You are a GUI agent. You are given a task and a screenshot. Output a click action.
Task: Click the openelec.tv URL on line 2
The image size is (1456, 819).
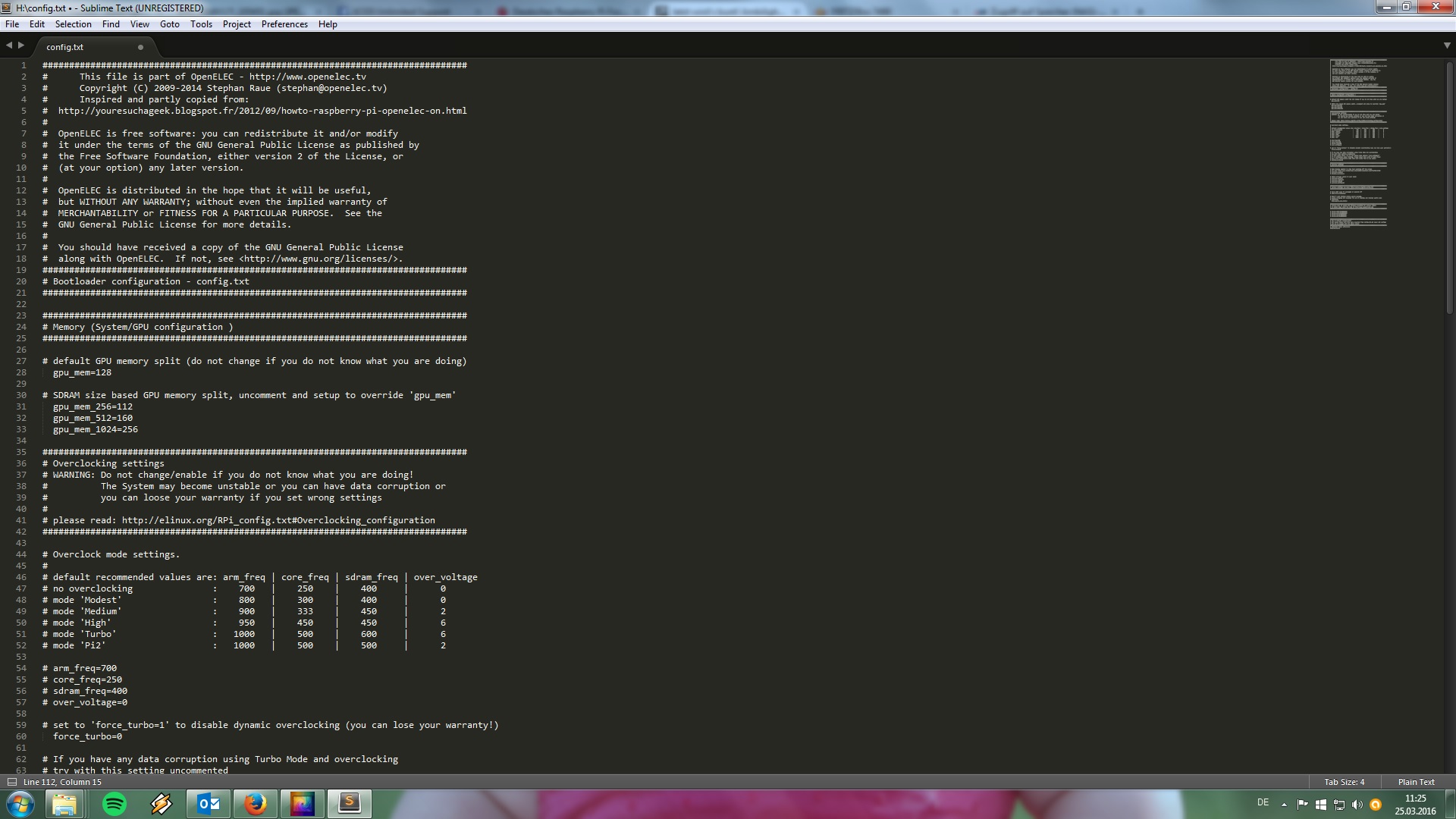point(308,77)
